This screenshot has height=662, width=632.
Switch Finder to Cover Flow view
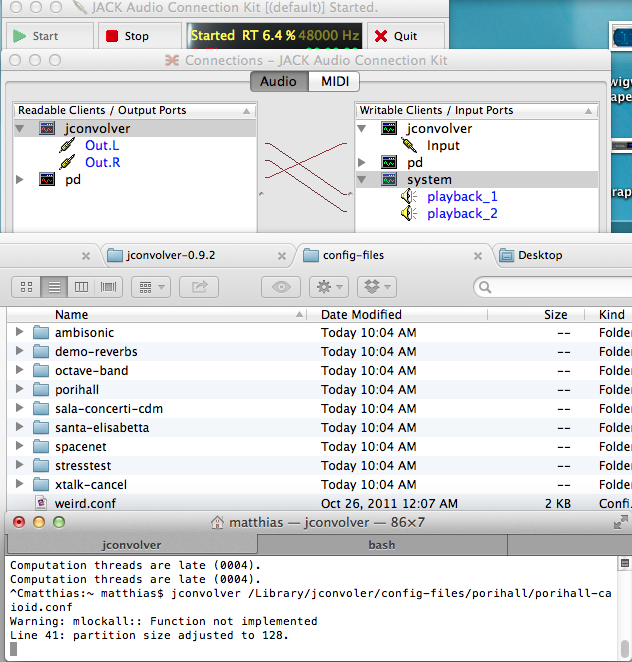(108, 287)
